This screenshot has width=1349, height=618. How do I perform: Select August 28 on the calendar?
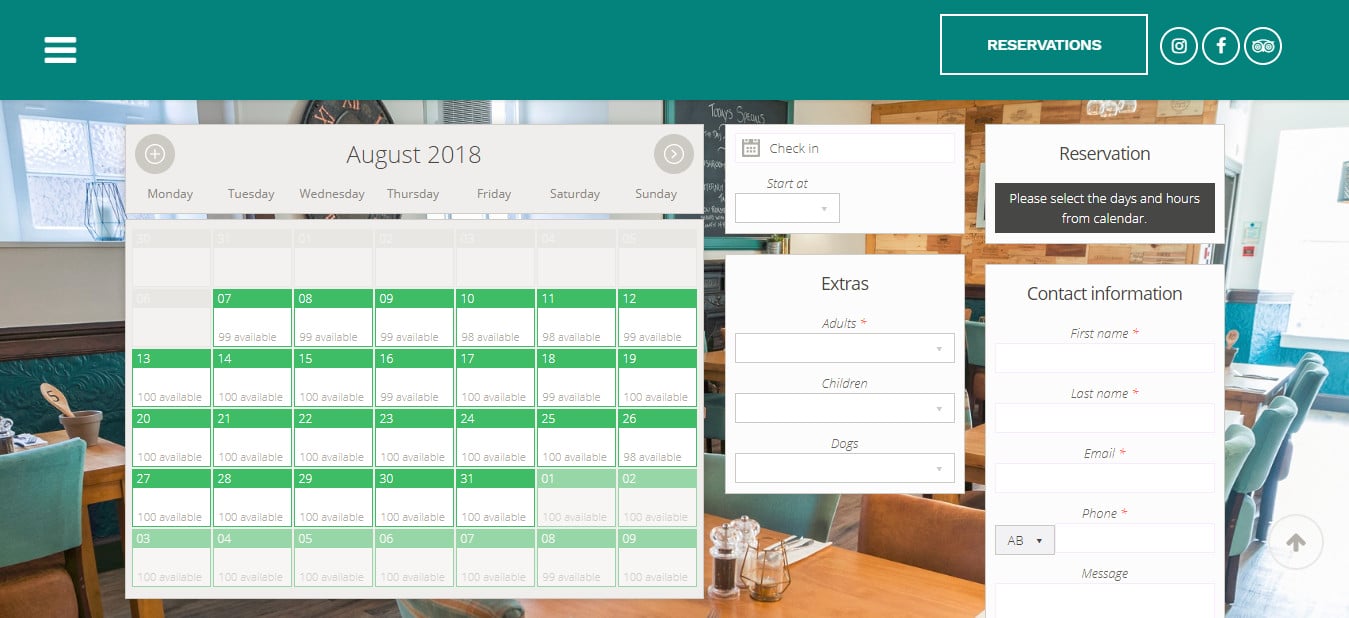point(252,498)
